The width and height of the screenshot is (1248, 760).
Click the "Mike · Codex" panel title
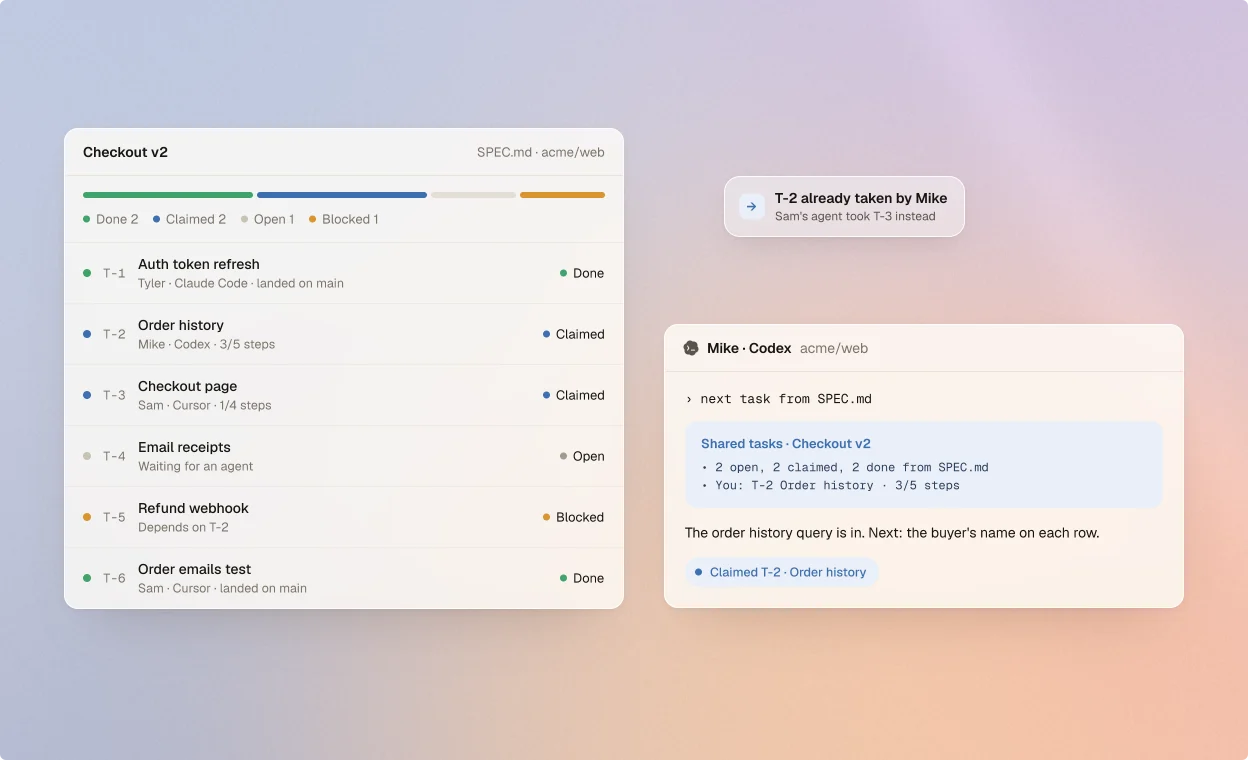pyautogui.click(x=749, y=348)
